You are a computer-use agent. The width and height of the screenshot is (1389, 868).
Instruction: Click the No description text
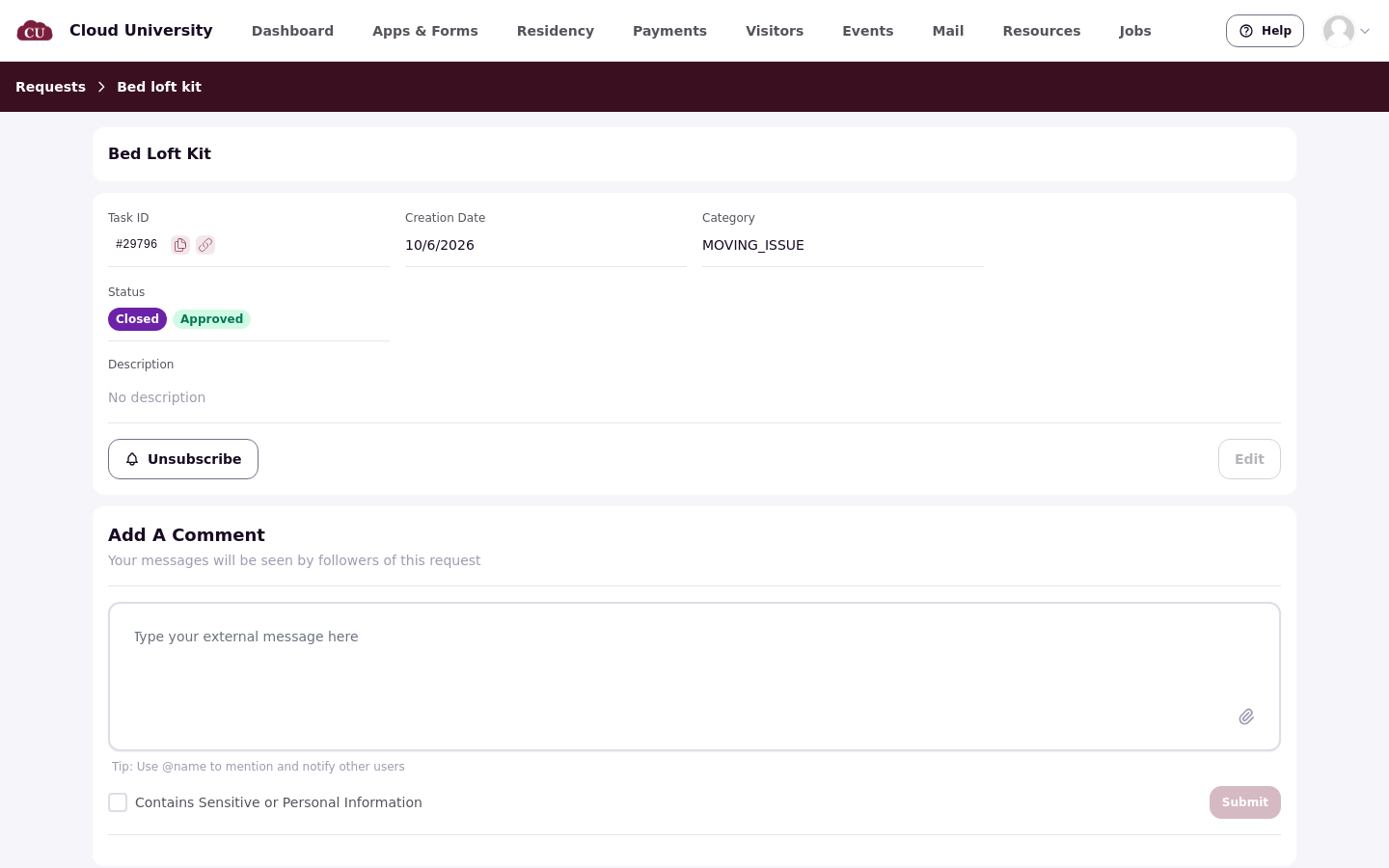click(x=156, y=397)
